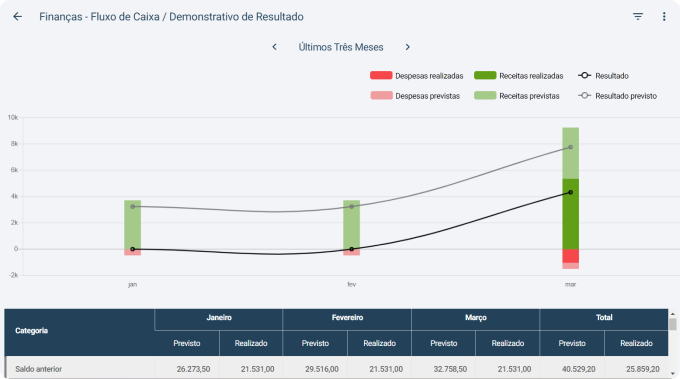Select the Janeiro column header
This screenshot has height=379, width=680.
coord(219,319)
